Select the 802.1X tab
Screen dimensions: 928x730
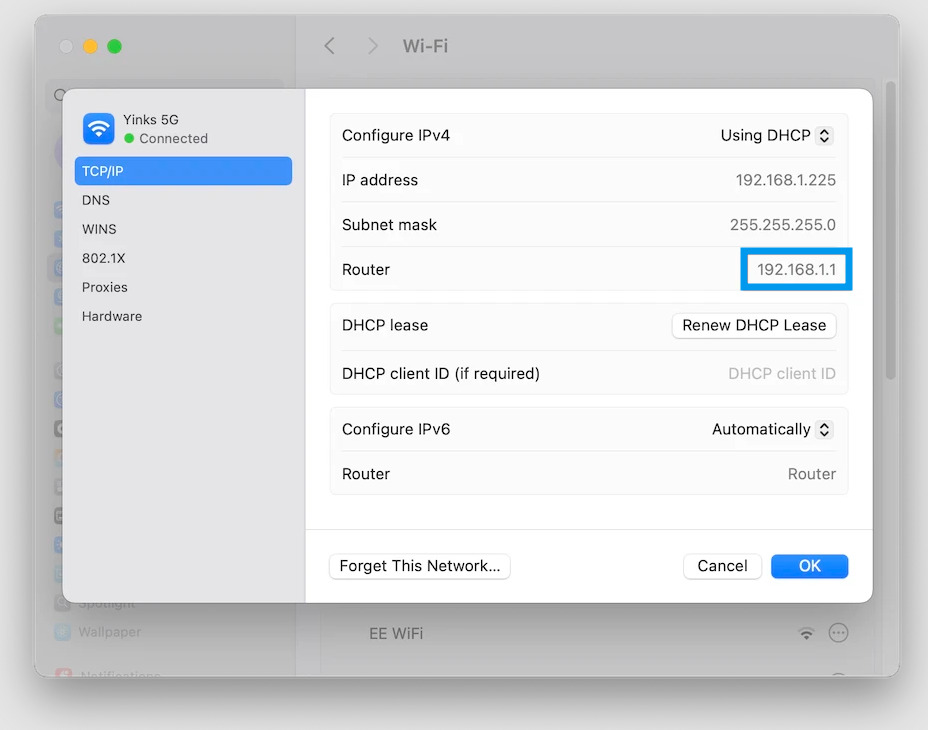(x=103, y=258)
